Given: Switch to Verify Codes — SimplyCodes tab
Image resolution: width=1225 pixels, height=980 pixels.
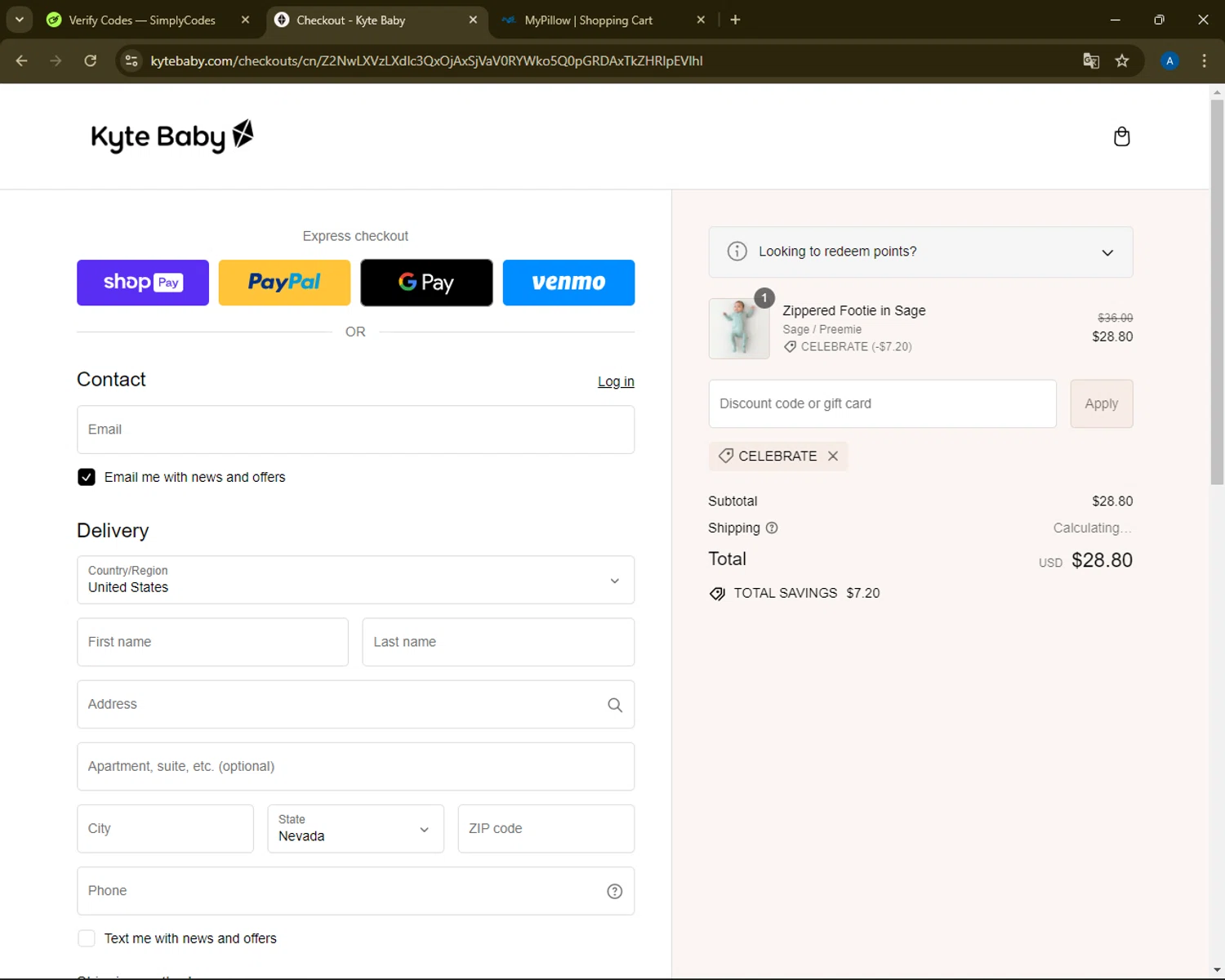Looking at the screenshot, I should (142, 20).
